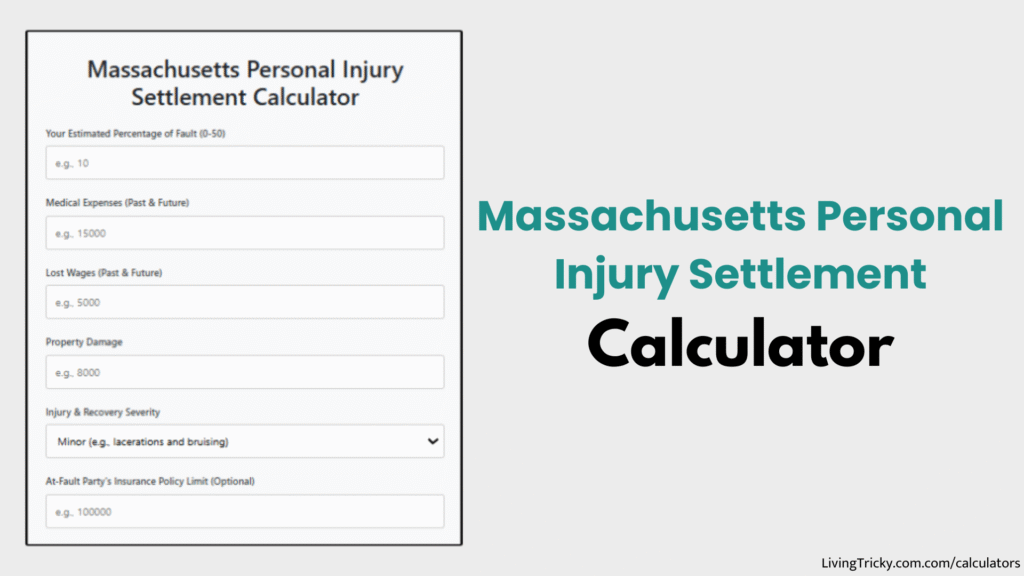1024x576 pixels.
Task: Click the calculator title heading
Action: [244, 83]
